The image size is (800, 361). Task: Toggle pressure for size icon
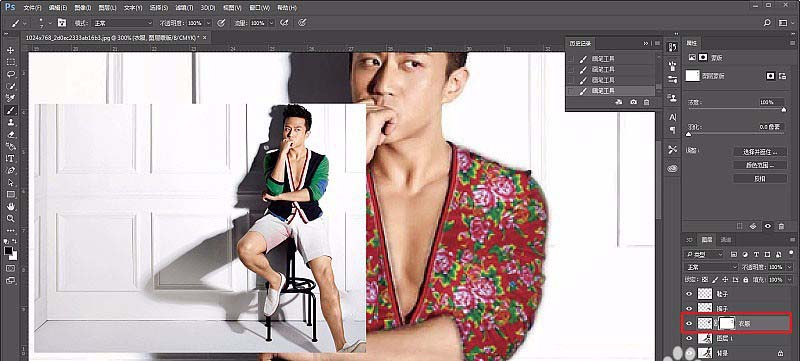tap(303, 23)
